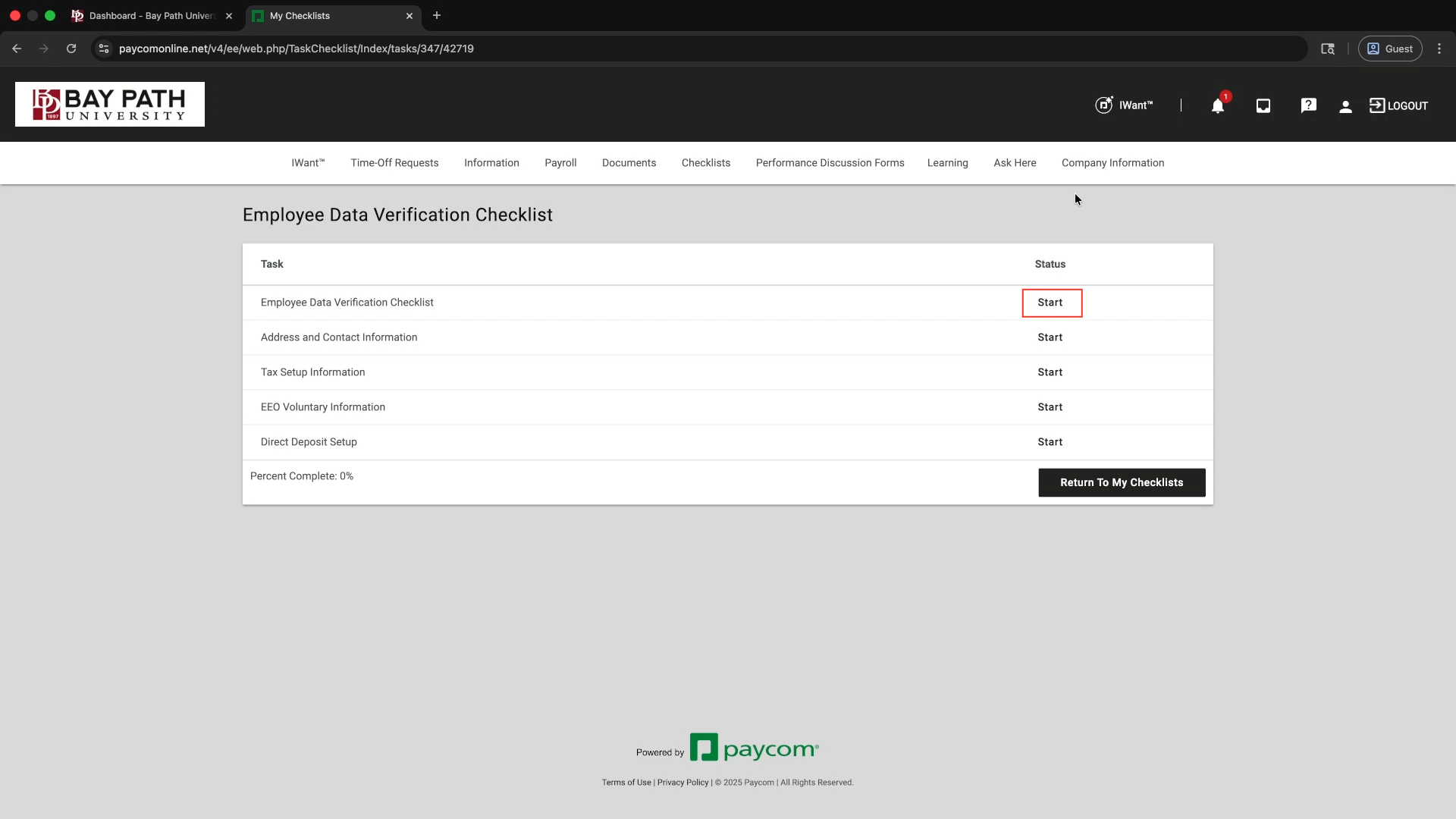Open the Privacy Policy footer link
This screenshot has width=1456, height=819.
click(x=682, y=783)
